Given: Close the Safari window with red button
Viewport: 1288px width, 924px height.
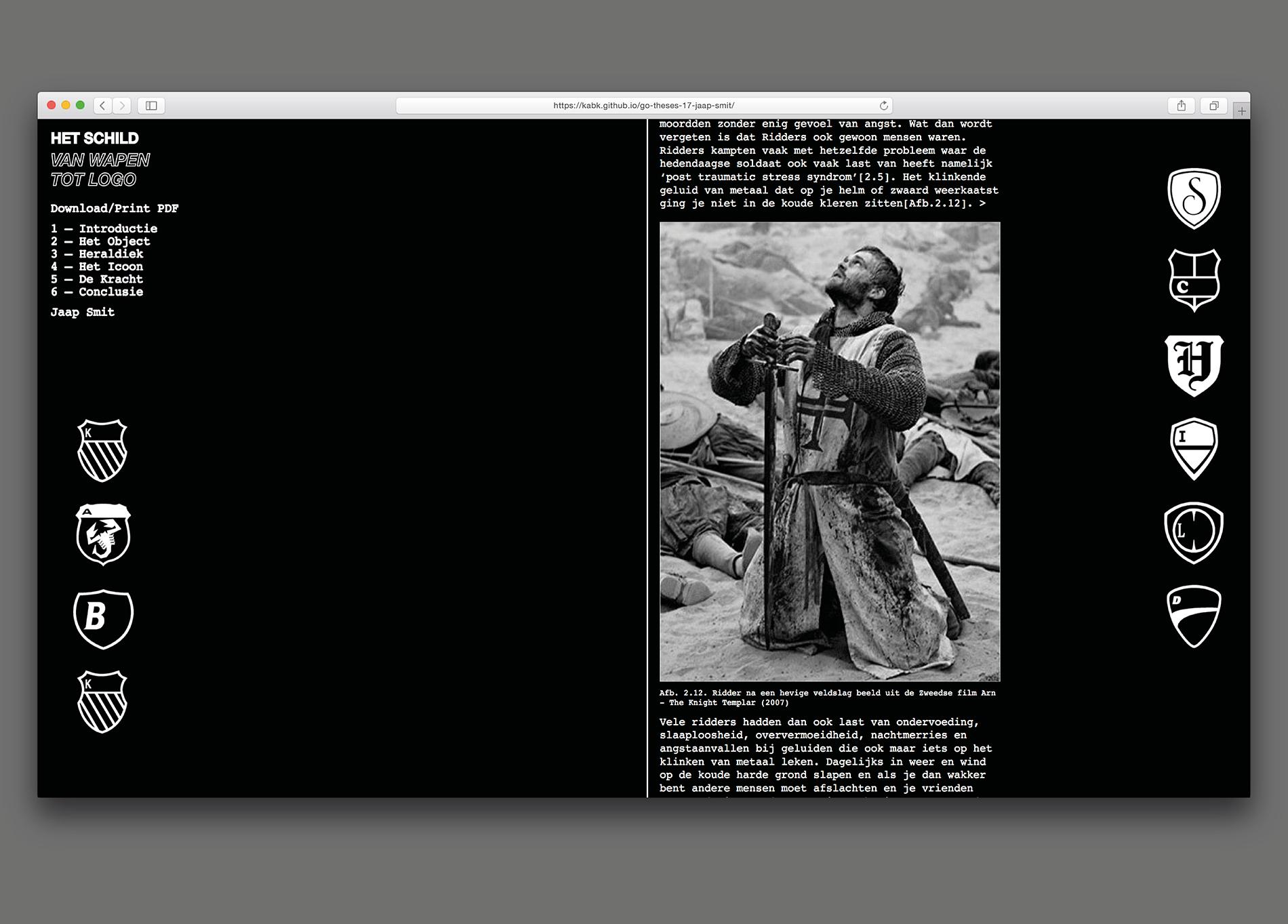Looking at the screenshot, I should pyautogui.click(x=52, y=105).
